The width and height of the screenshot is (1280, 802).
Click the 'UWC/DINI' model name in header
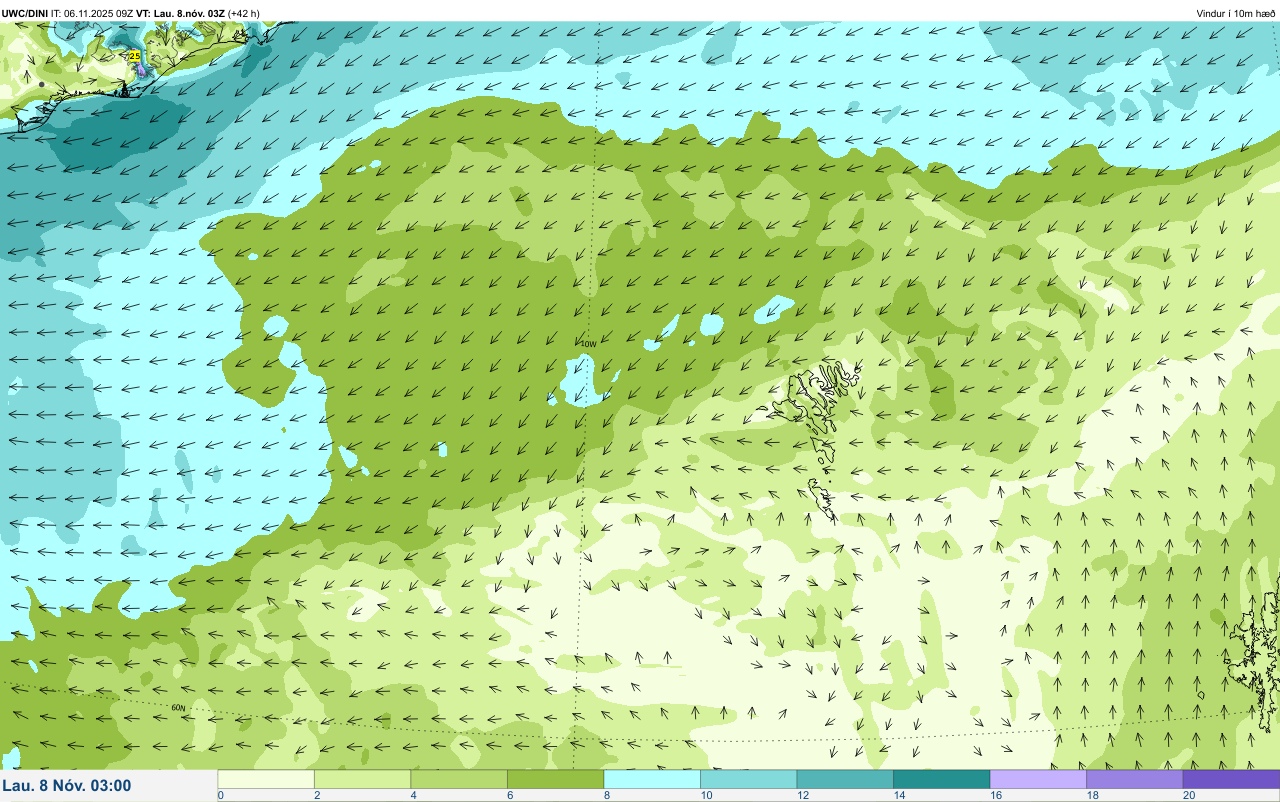click(x=25, y=13)
